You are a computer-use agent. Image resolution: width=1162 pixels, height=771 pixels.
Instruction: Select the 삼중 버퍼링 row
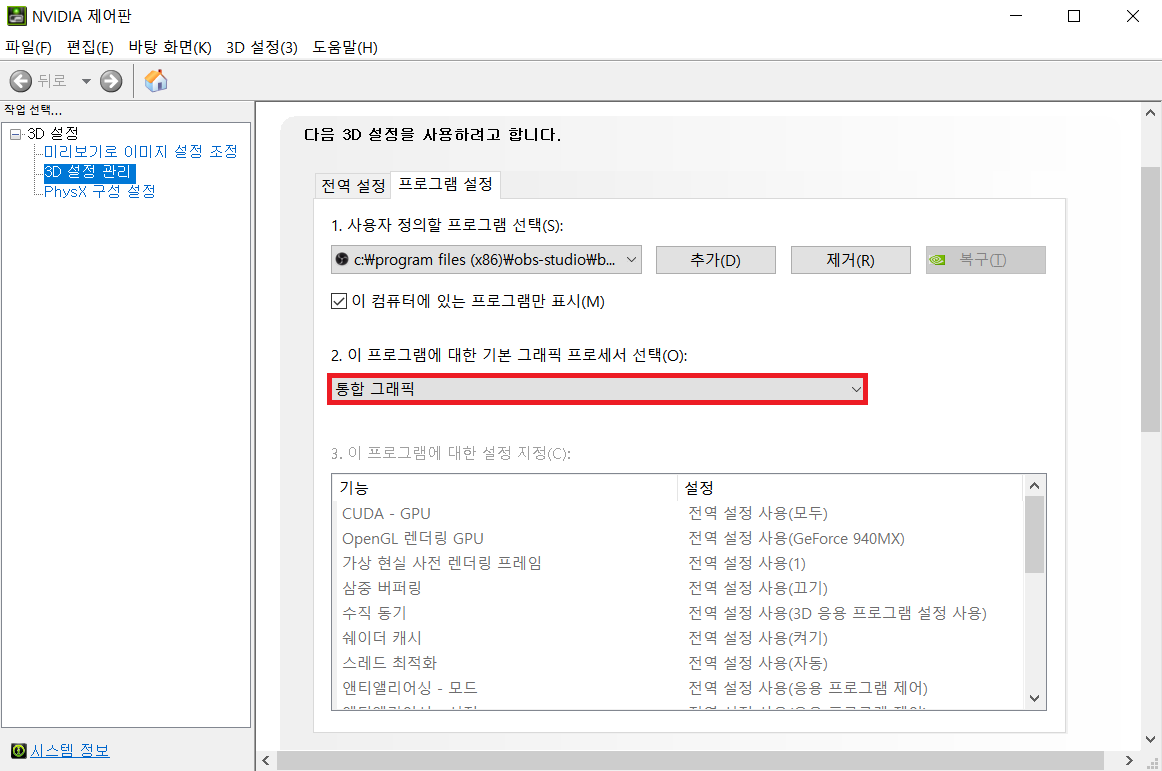(678, 589)
